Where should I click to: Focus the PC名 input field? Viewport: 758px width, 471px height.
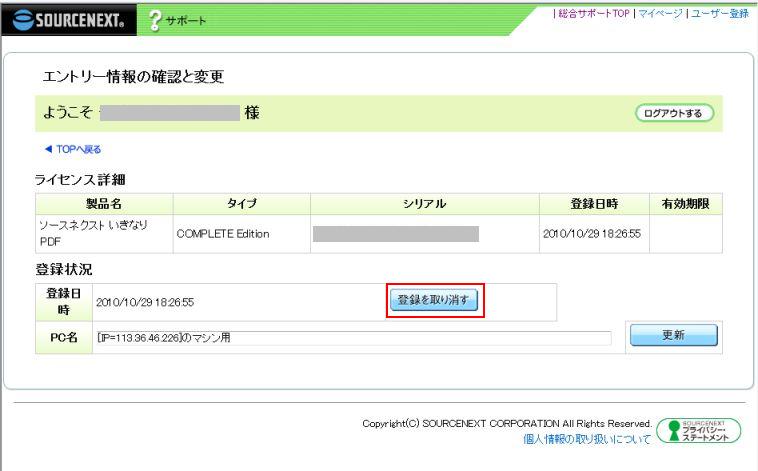tap(353, 338)
